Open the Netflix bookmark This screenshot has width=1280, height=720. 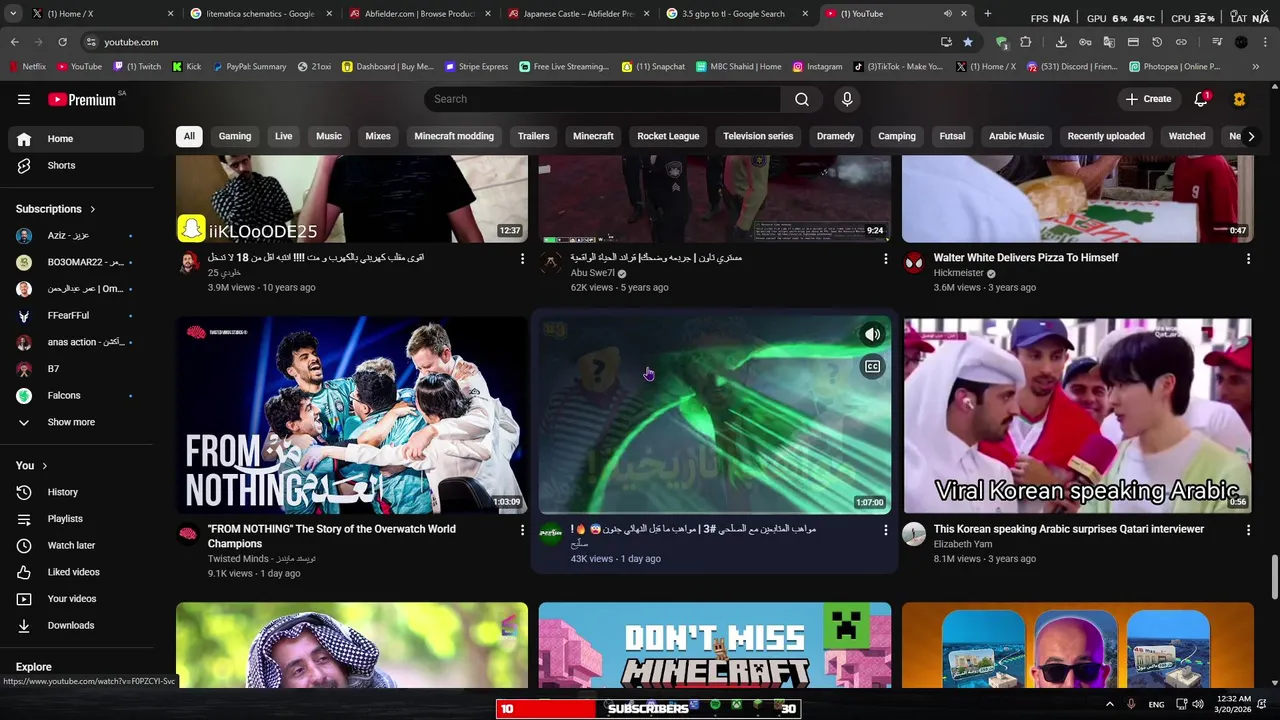pyautogui.click(x=26, y=67)
